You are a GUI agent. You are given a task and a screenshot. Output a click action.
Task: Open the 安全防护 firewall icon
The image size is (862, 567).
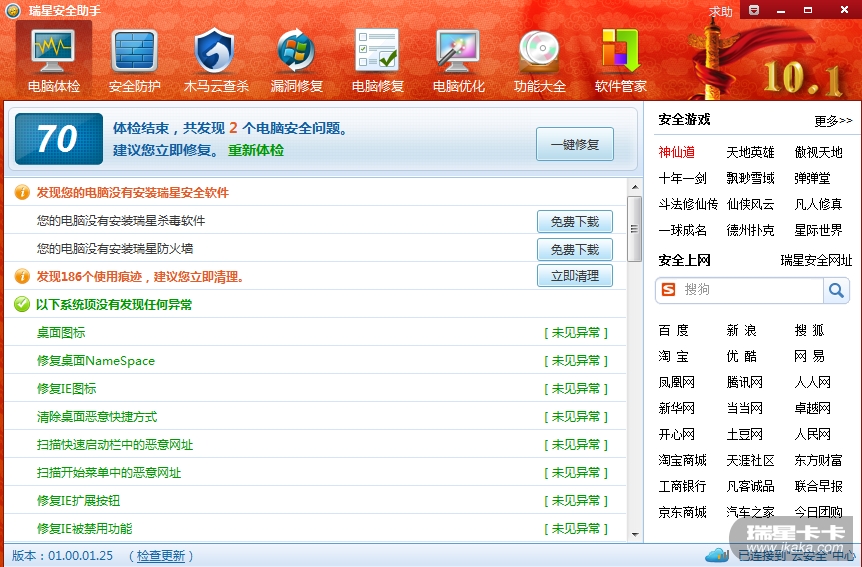point(135,59)
